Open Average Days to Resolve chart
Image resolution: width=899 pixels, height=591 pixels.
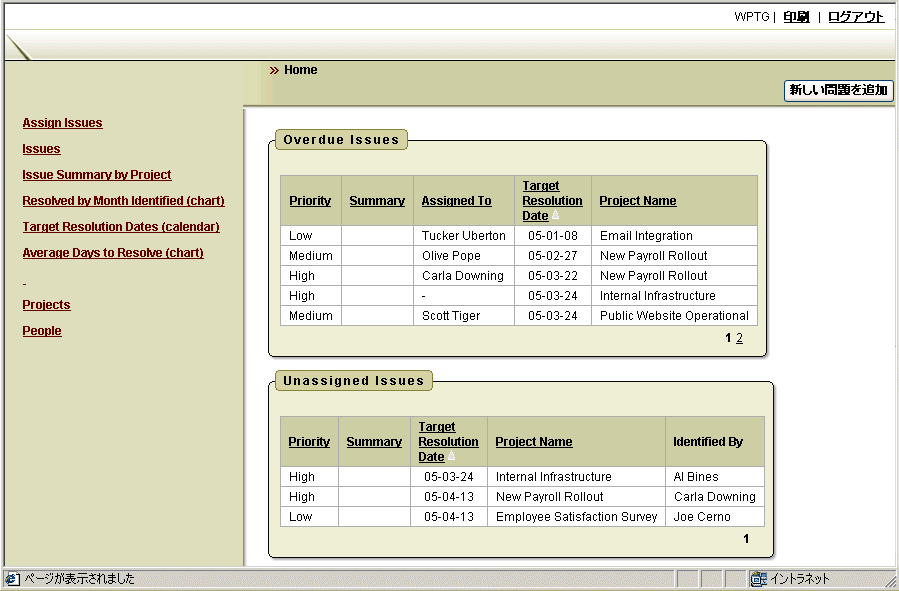113,253
